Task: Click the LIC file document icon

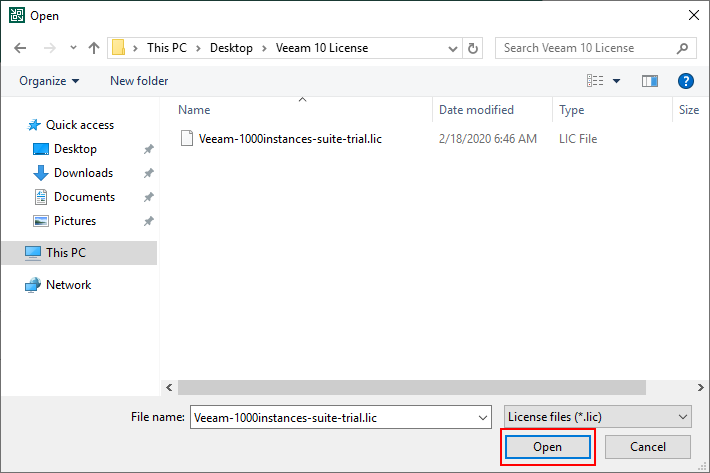Action: (x=187, y=138)
